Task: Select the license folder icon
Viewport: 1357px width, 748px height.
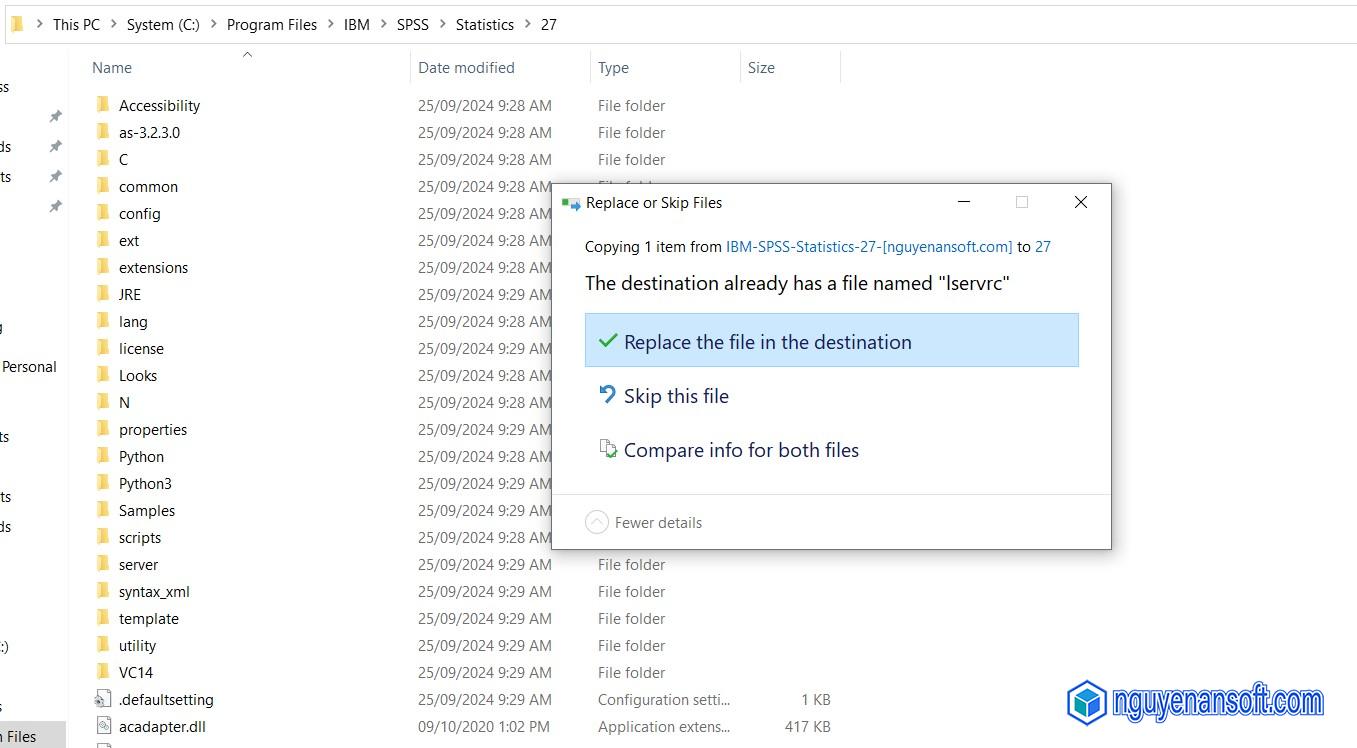Action: click(103, 348)
